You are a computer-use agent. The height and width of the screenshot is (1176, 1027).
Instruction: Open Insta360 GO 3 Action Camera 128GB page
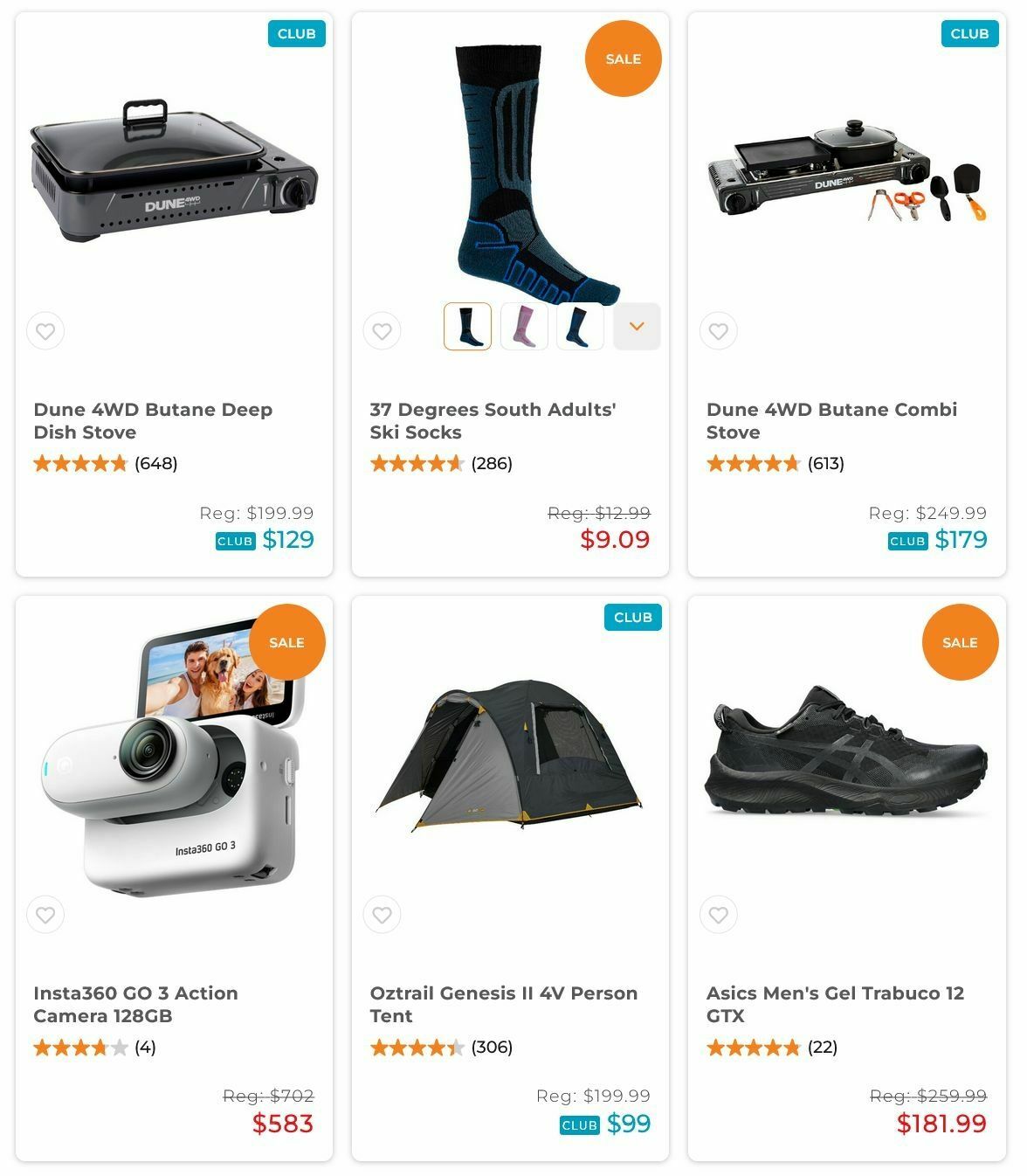[135, 1004]
